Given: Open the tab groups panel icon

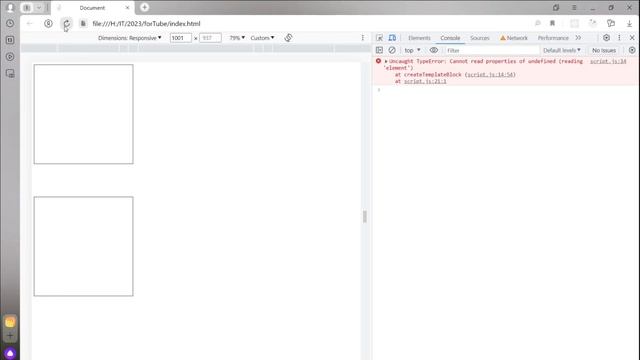Looking at the screenshot, I should pyautogui.click(x=27, y=7).
